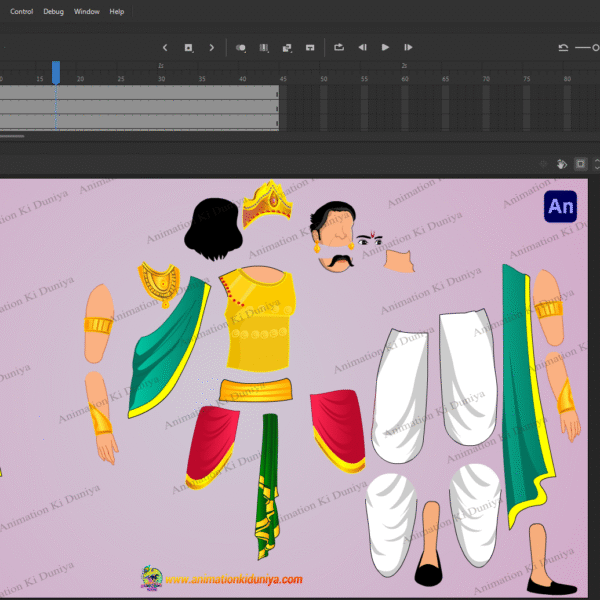
Task: Open the Window menu
Action: [86, 11]
